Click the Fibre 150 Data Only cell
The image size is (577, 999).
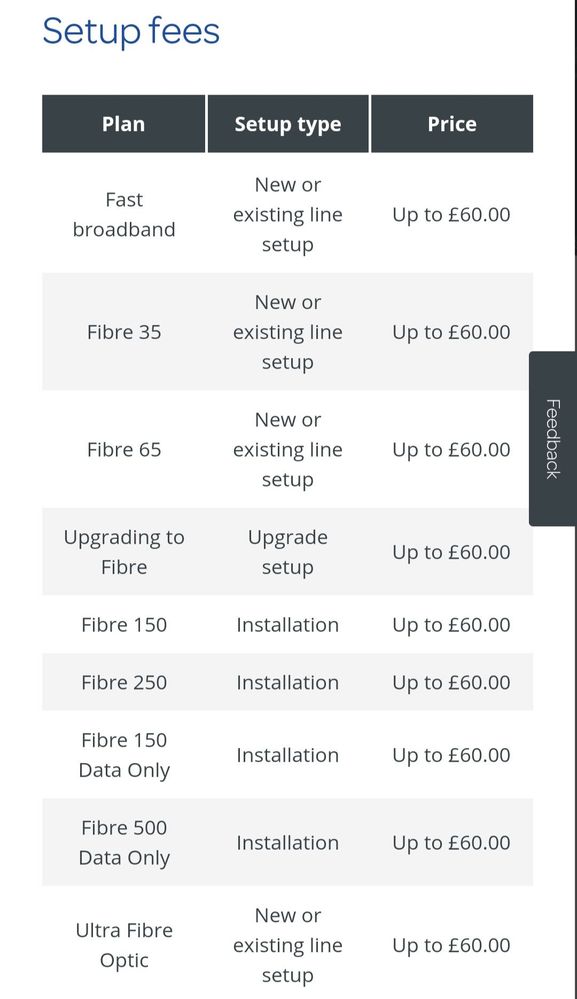tap(124, 755)
